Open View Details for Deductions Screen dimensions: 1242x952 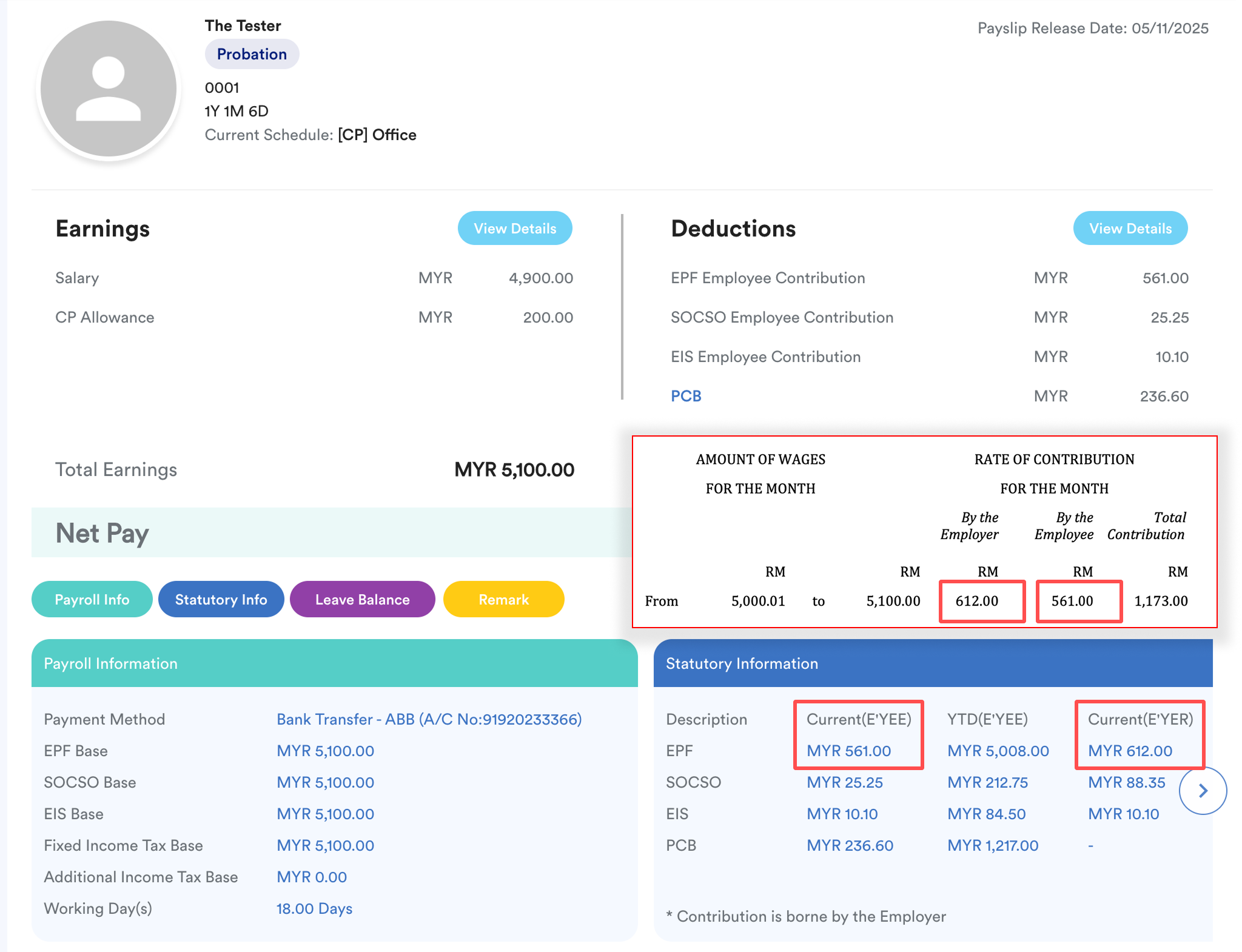(1130, 229)
